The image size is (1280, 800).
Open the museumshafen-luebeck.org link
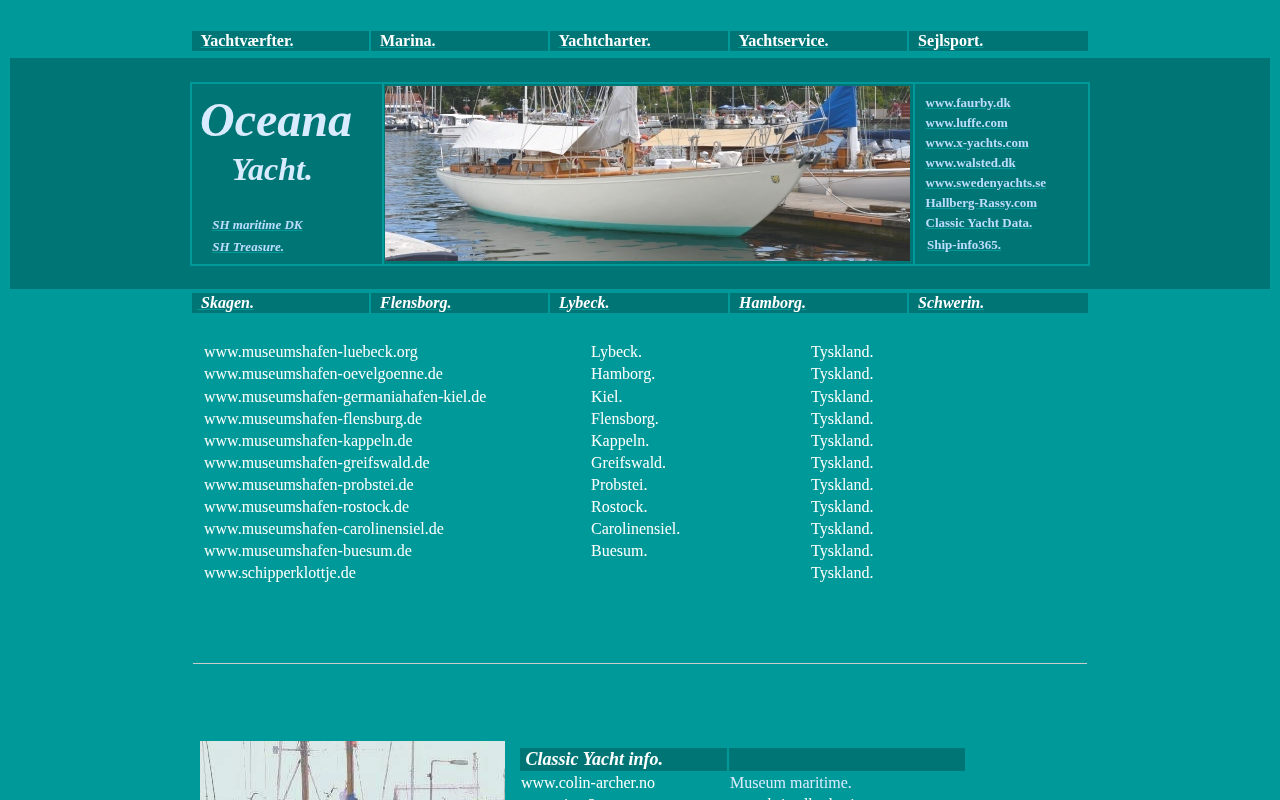pos(311,352)
